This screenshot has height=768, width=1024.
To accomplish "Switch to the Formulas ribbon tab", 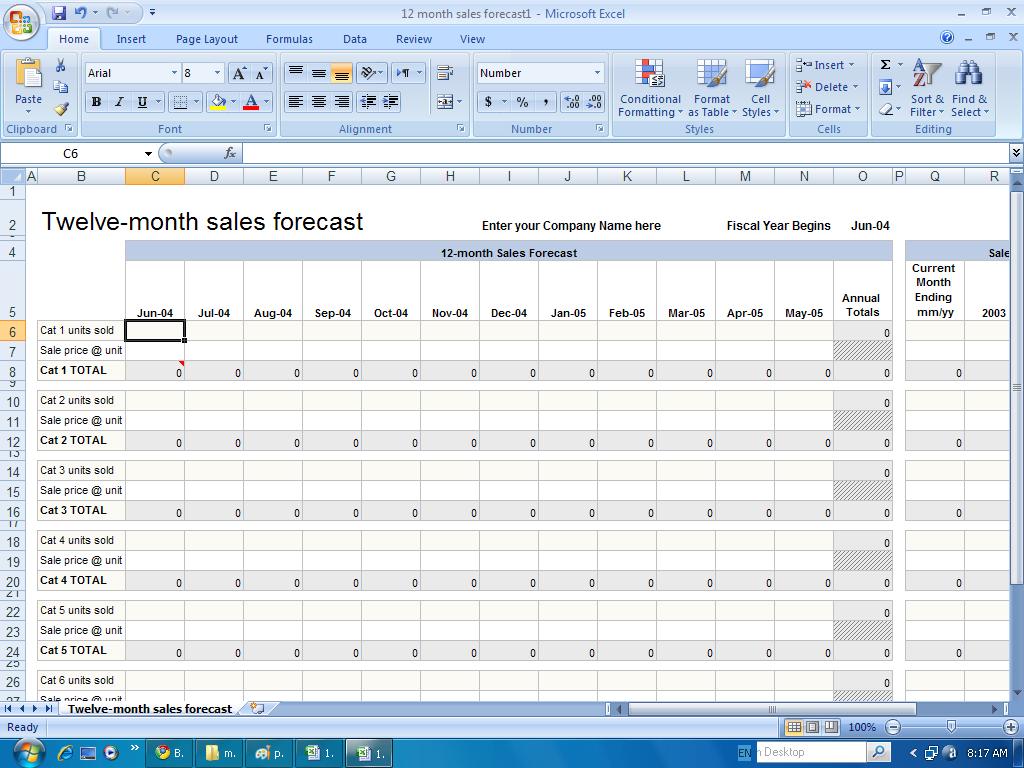I will 289,39.
